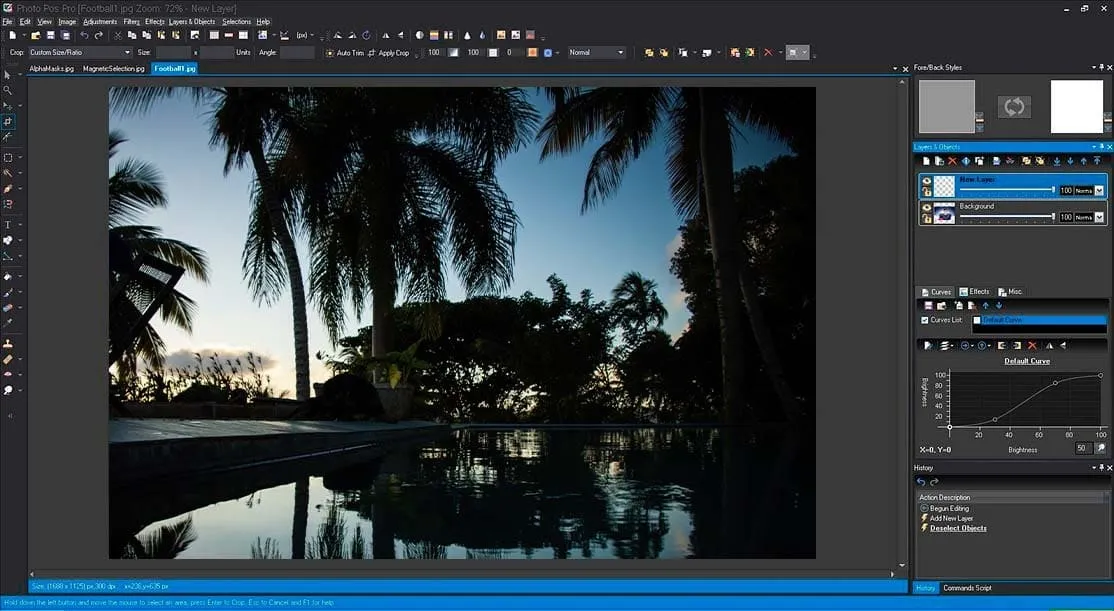Uncheck the Curves List checkbox

924,320
